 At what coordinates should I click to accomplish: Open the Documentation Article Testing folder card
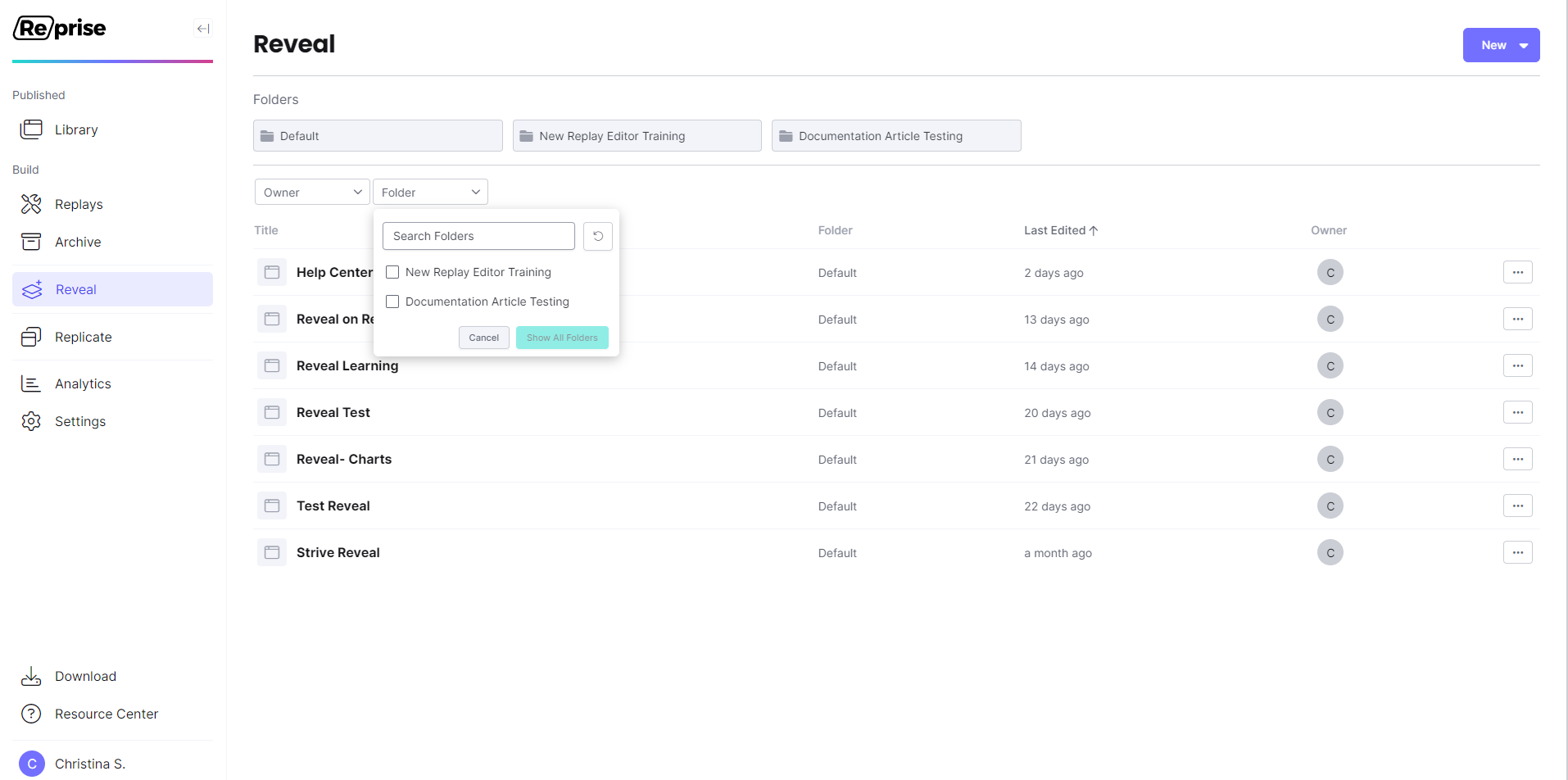point(896,136)
